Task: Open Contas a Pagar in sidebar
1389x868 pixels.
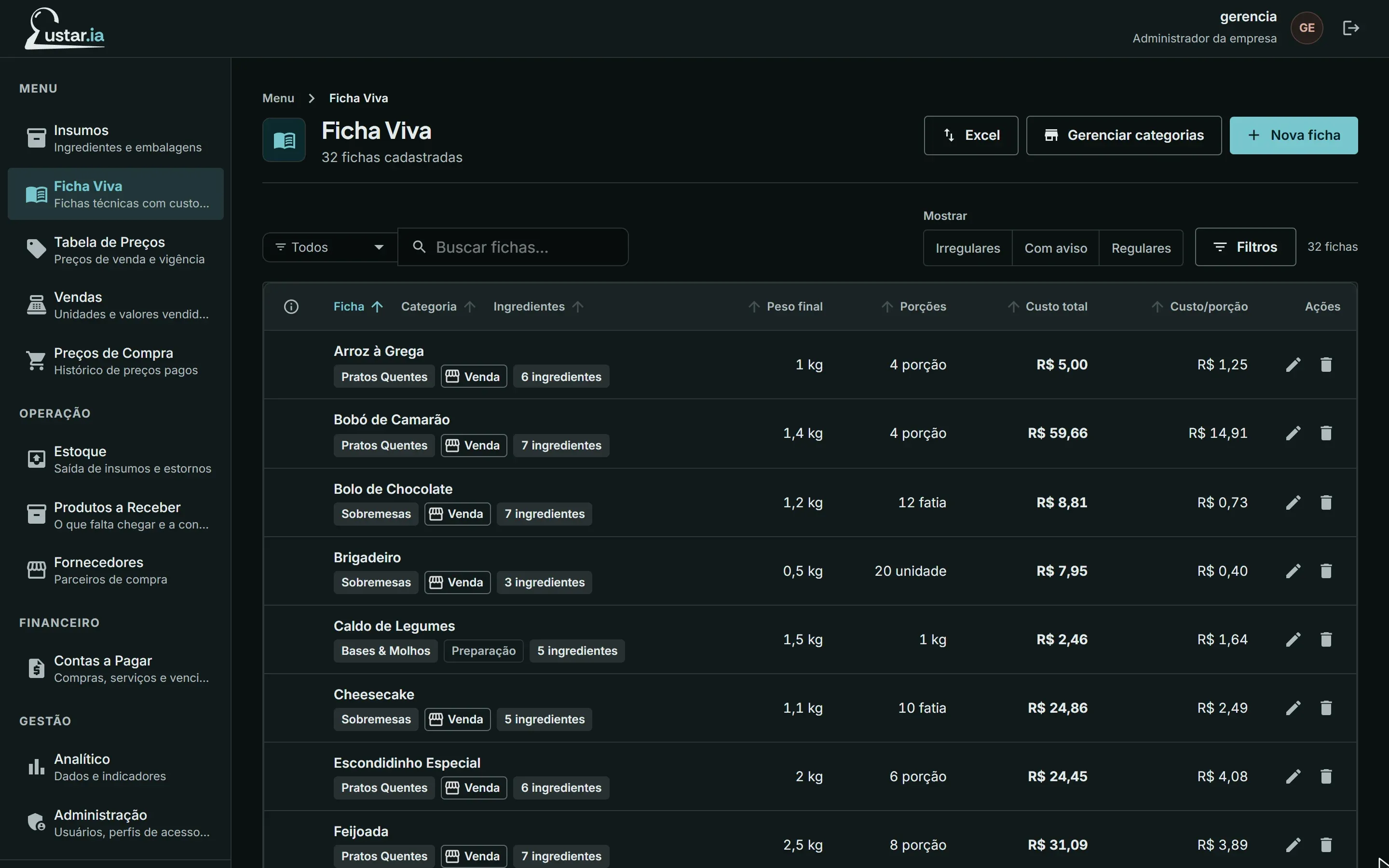Action: click(115, 669)
